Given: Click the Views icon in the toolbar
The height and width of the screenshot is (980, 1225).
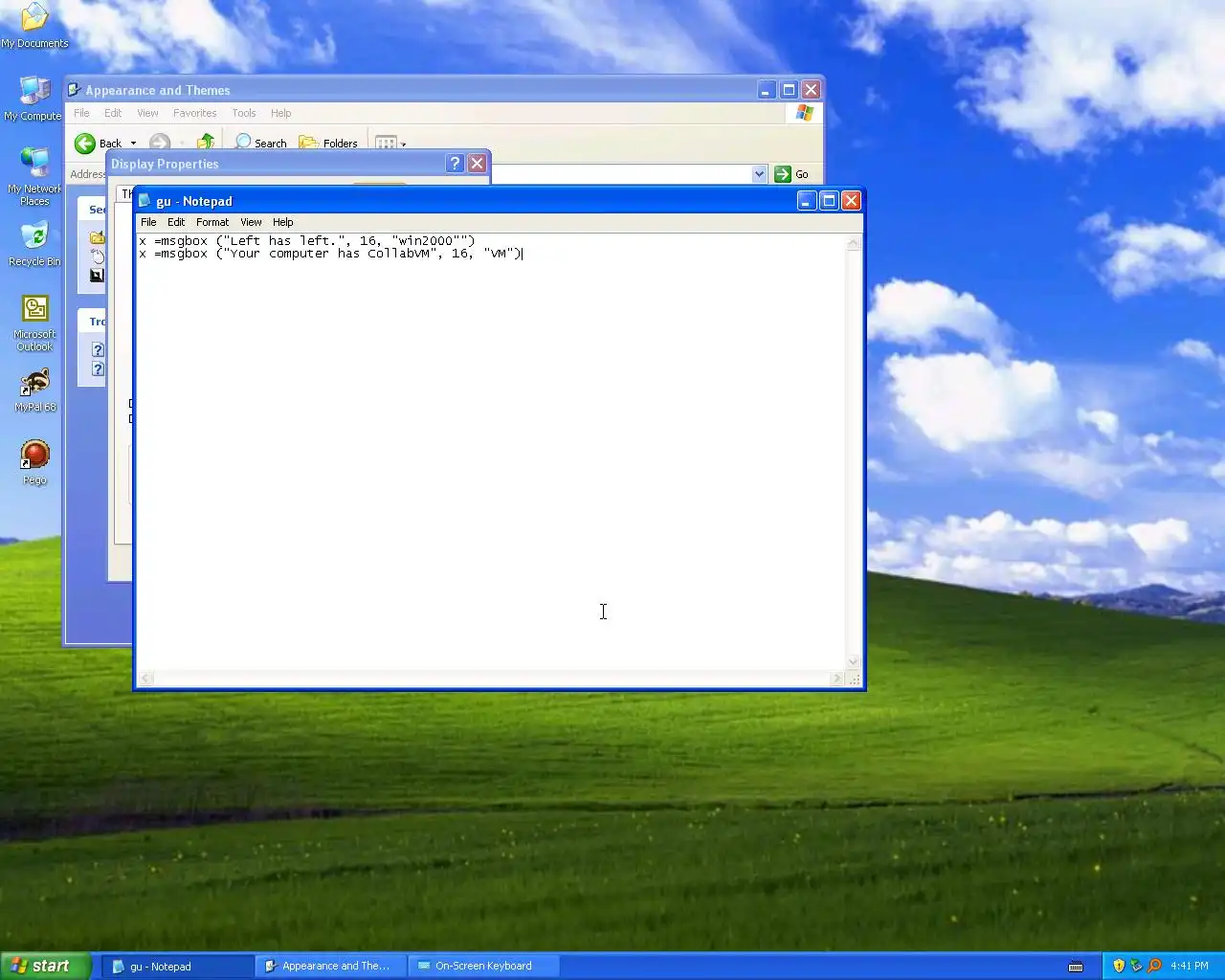Looking at the screenshot, I should (x=386, y=144).
